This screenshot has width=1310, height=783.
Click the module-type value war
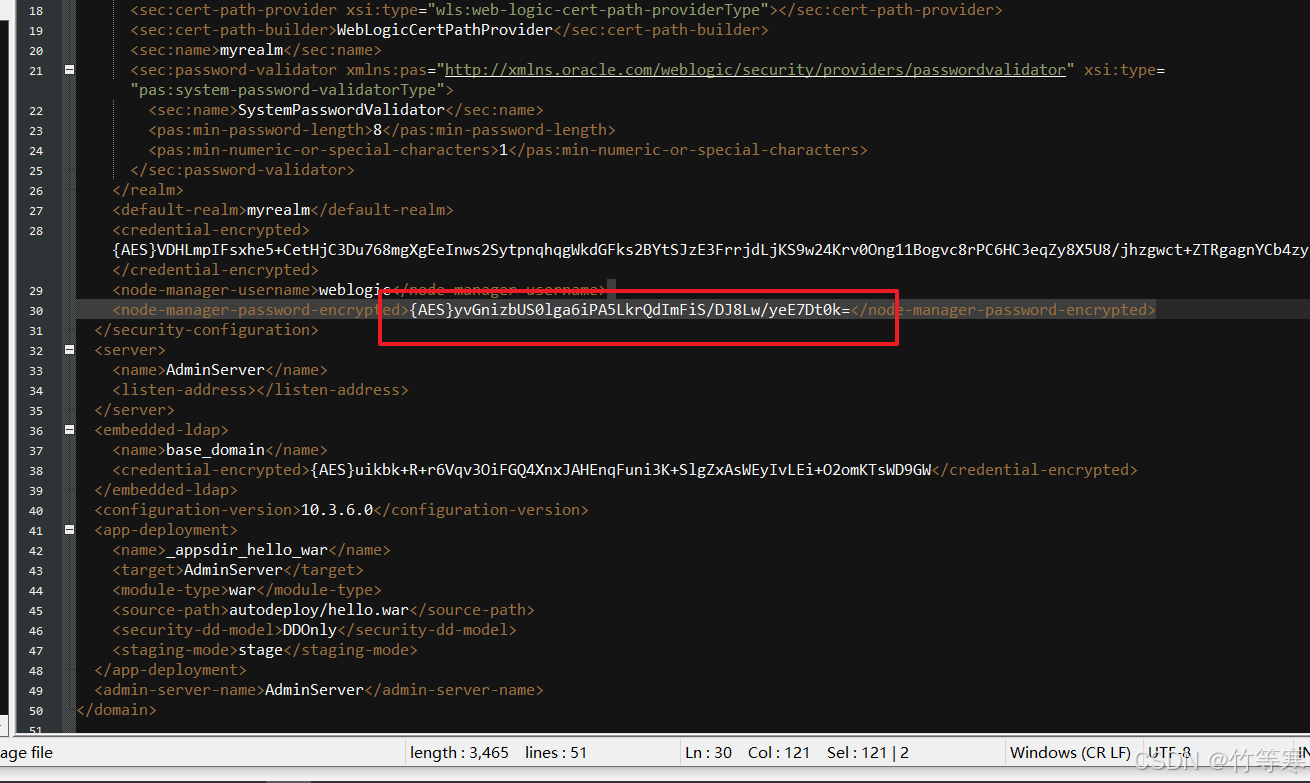pos(242,590)
